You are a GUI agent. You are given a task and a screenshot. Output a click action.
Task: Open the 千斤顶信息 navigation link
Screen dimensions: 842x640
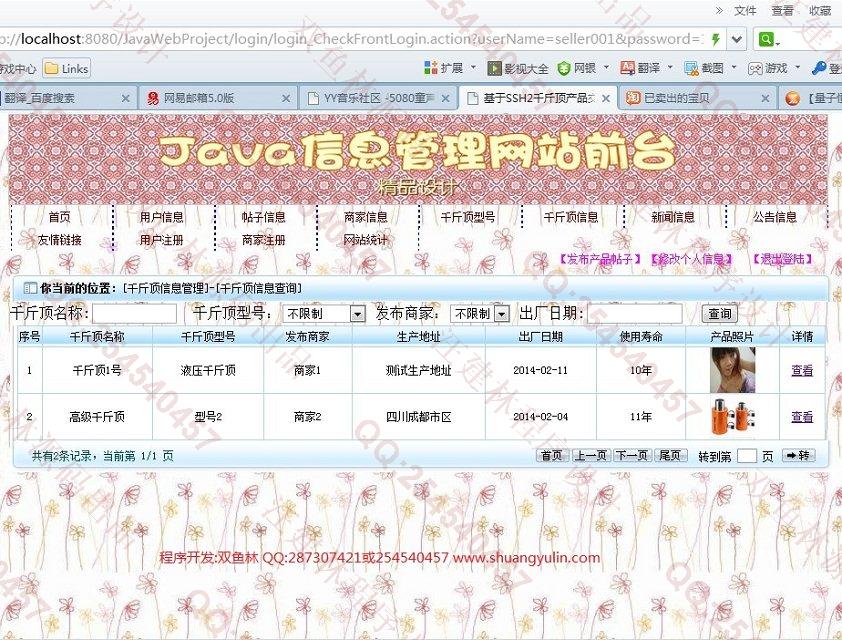(x=571, y=217)
